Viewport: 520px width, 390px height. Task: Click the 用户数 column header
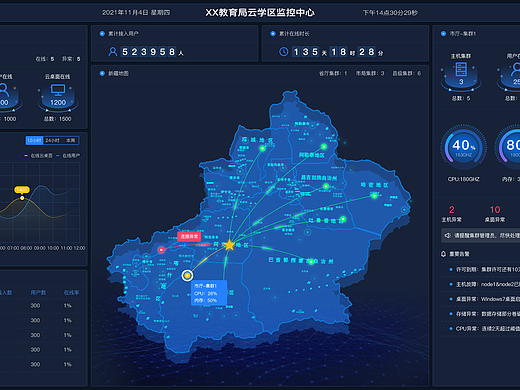click(38, 292)
